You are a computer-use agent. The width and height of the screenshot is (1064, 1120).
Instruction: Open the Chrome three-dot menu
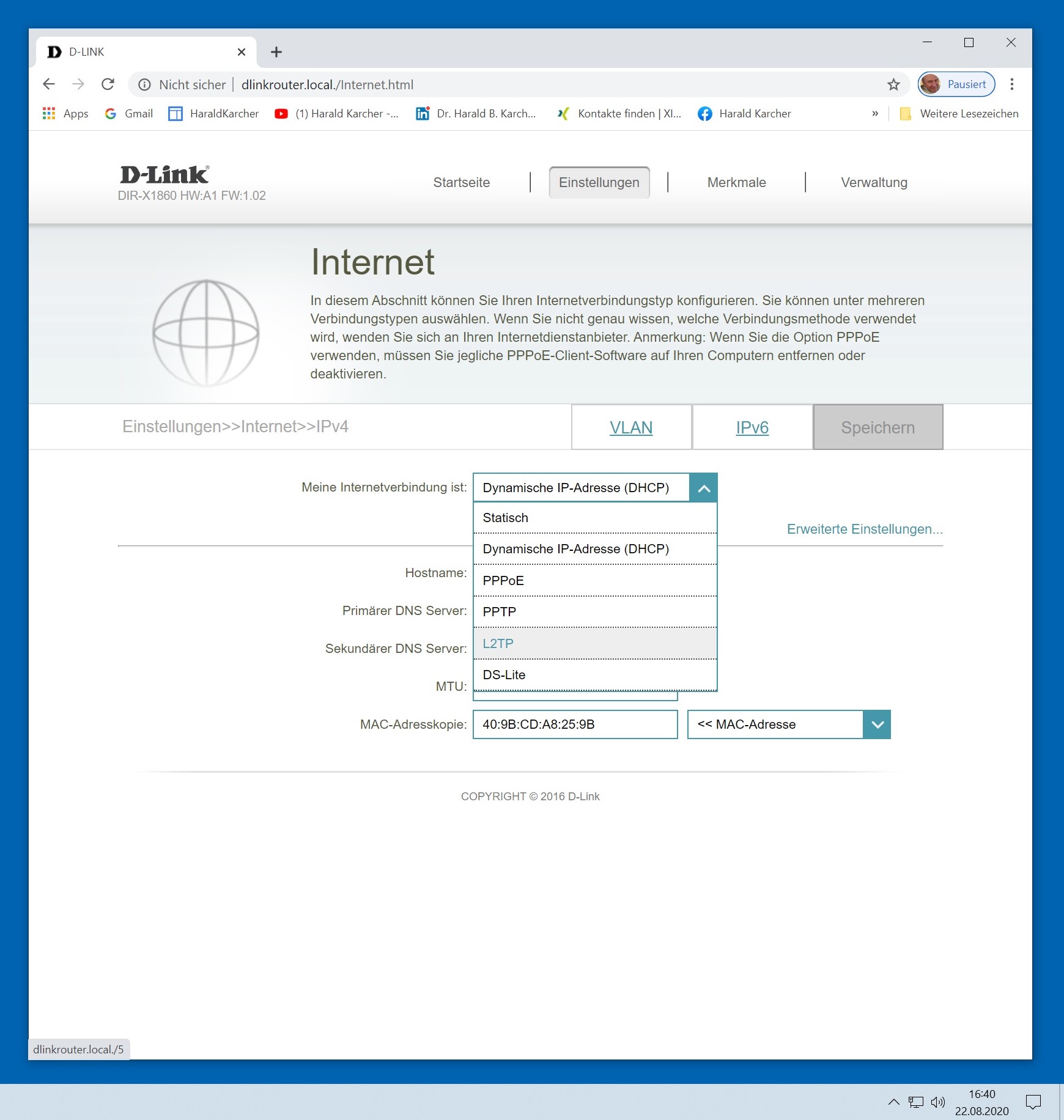[x=1012, y=84]
